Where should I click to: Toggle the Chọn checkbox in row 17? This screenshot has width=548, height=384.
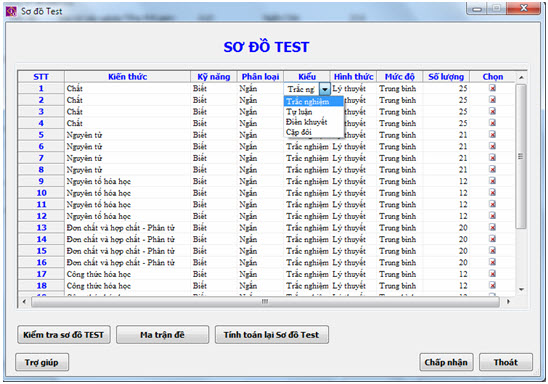point(492,274)
